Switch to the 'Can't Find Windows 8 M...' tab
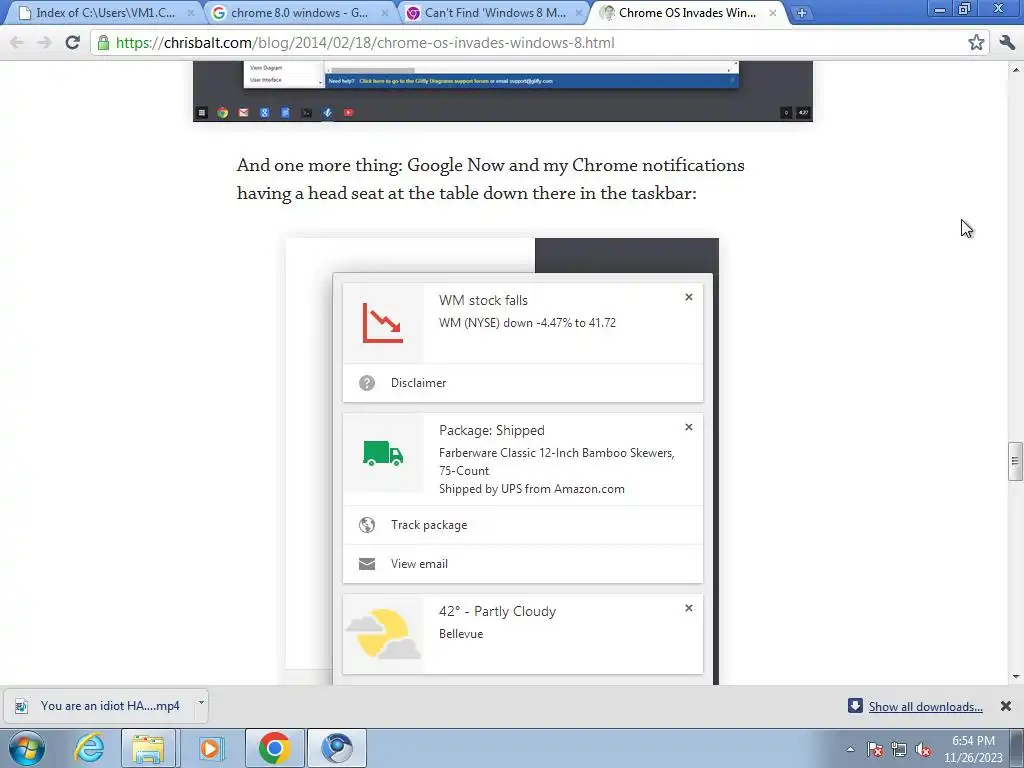The width and height of the screenshot is (1024, 768). [494, 12]
